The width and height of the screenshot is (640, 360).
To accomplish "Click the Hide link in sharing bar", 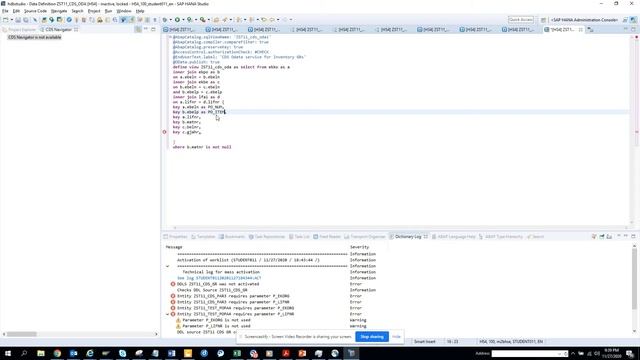I will click(396, 337).
